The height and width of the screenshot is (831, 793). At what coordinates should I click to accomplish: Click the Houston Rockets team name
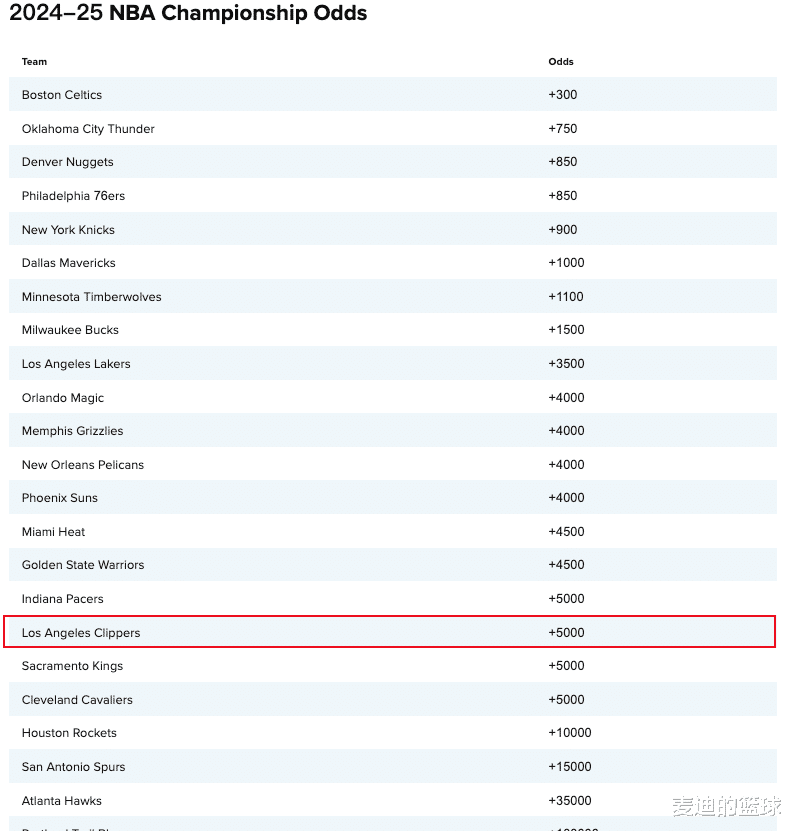coord(69,733)
